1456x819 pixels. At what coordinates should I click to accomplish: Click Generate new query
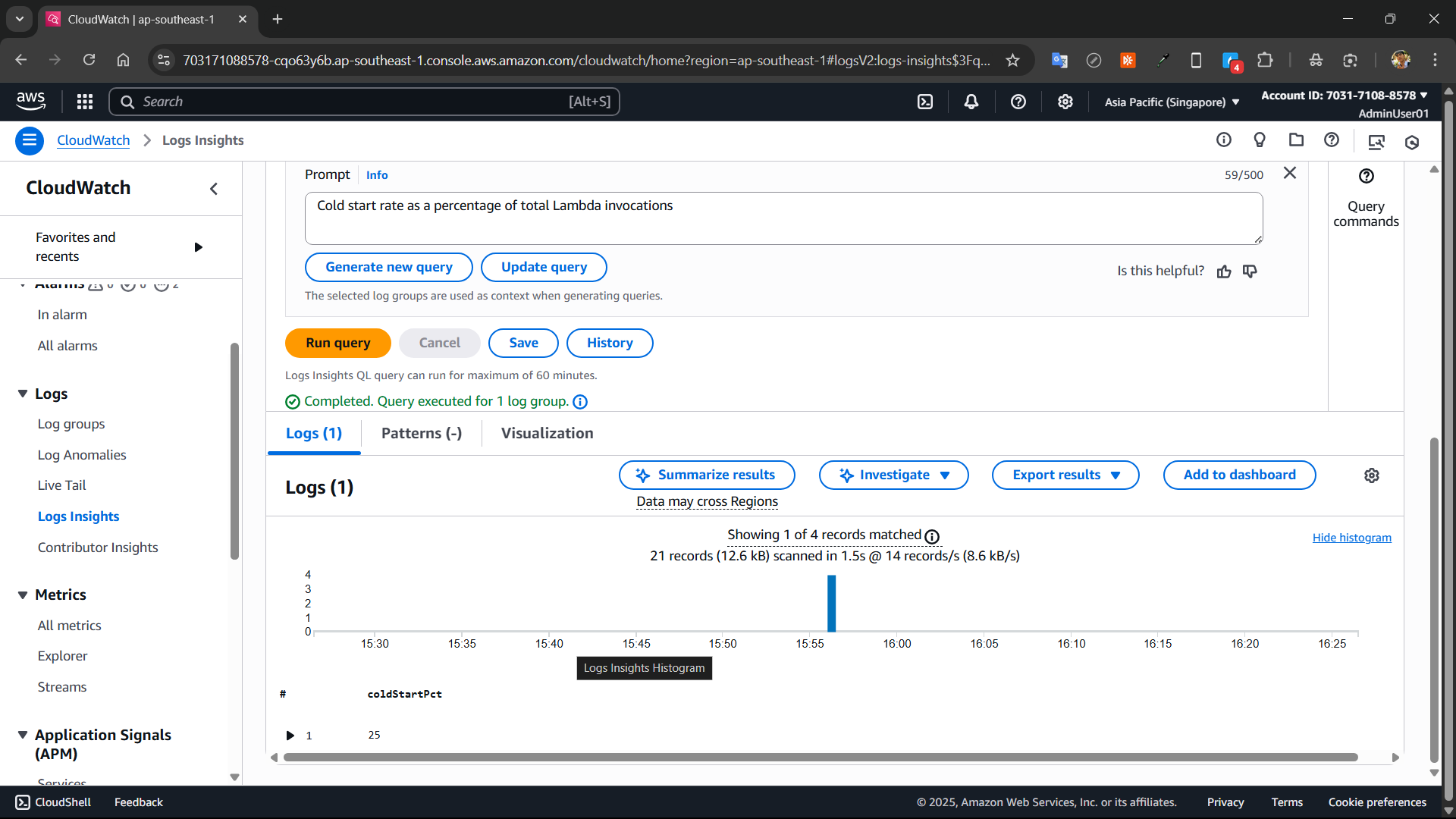tap(389, 267)
